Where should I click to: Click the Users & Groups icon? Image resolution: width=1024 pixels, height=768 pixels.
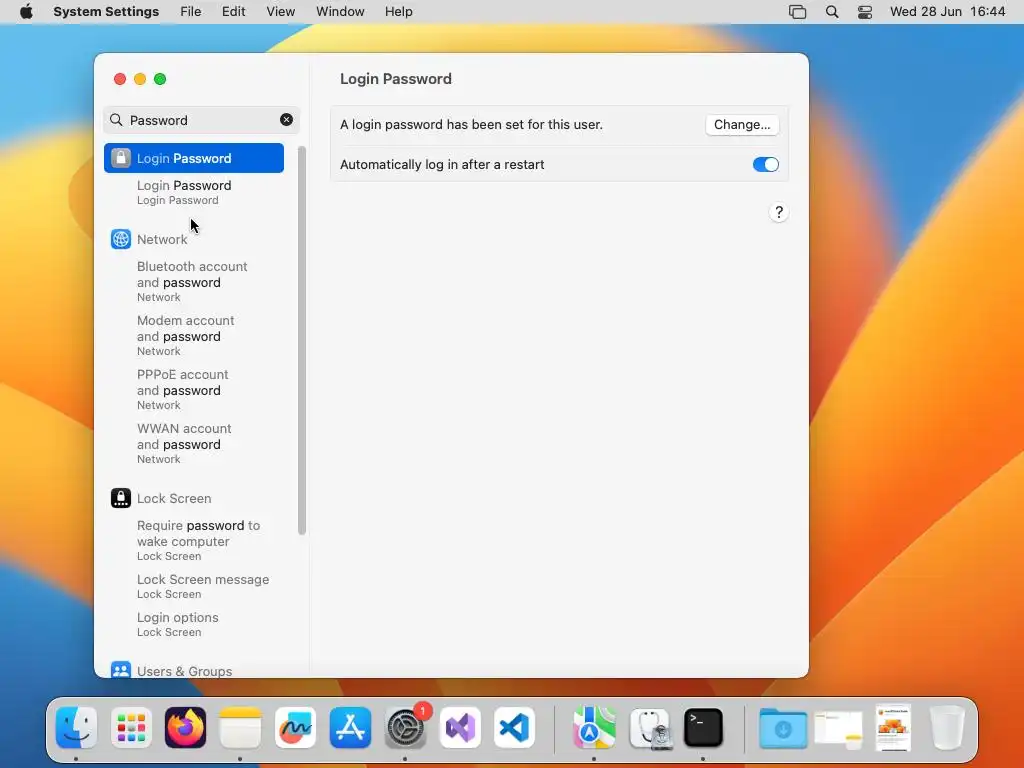(121, 670)
